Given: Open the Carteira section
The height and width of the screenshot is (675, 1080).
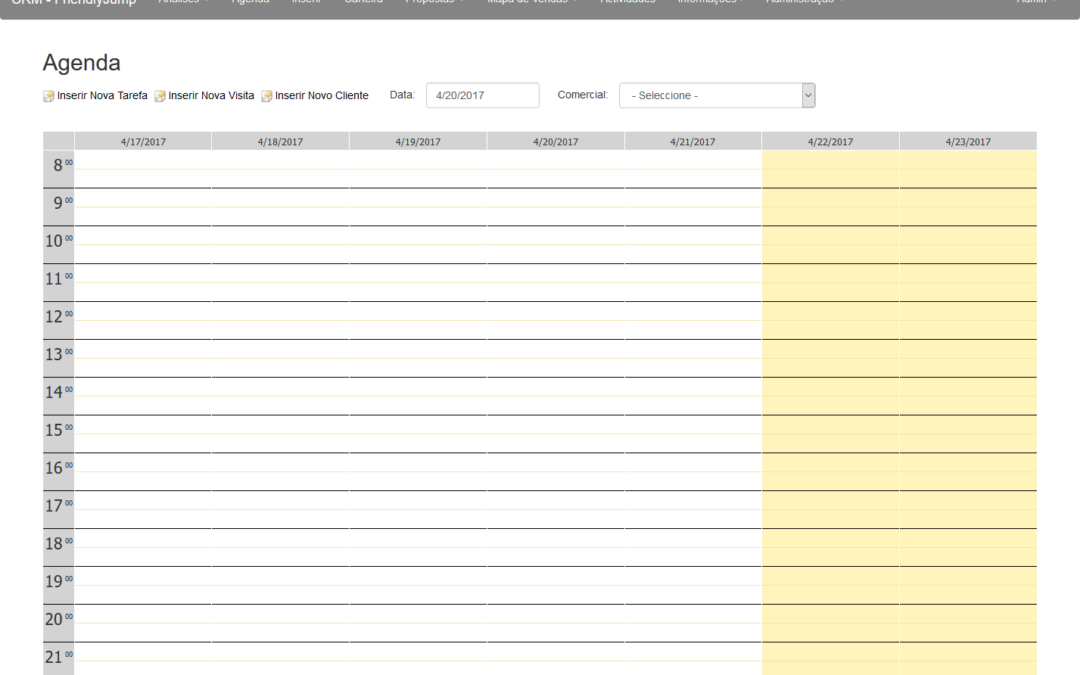Looking at the screenshot, I should tap(363, 3).
